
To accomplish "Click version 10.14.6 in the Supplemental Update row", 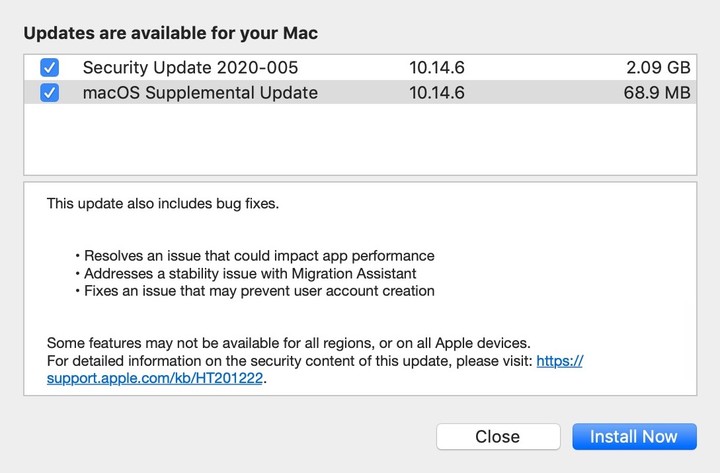I will [436, 93].
